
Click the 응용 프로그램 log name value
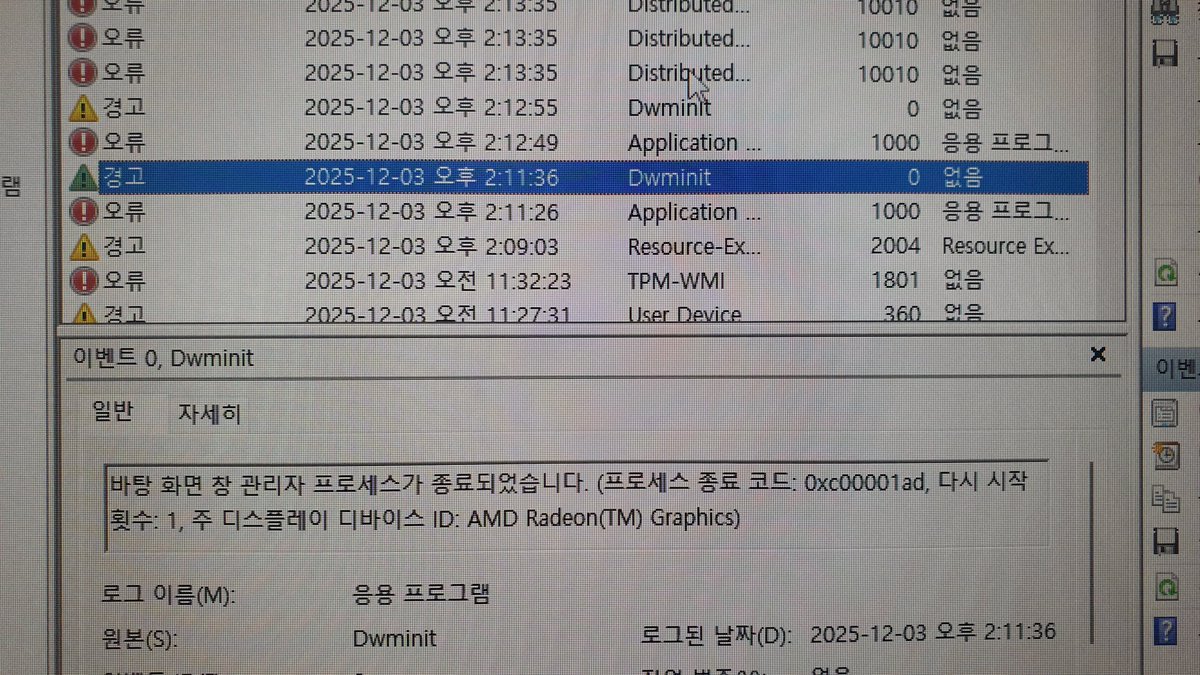tap(423, 595)
